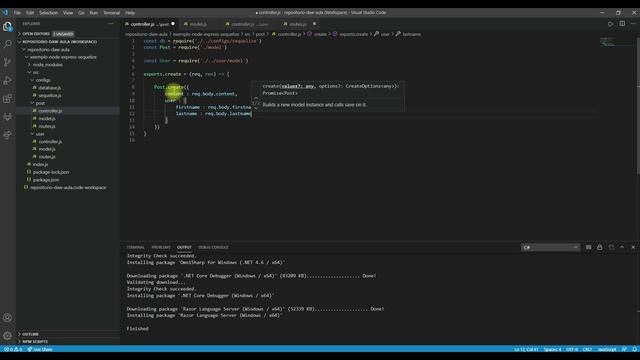This screenshot has height=360, width=640.
Task: Select routes.js under the user folder
Action: pyautogui.click(x=47, y=157)
